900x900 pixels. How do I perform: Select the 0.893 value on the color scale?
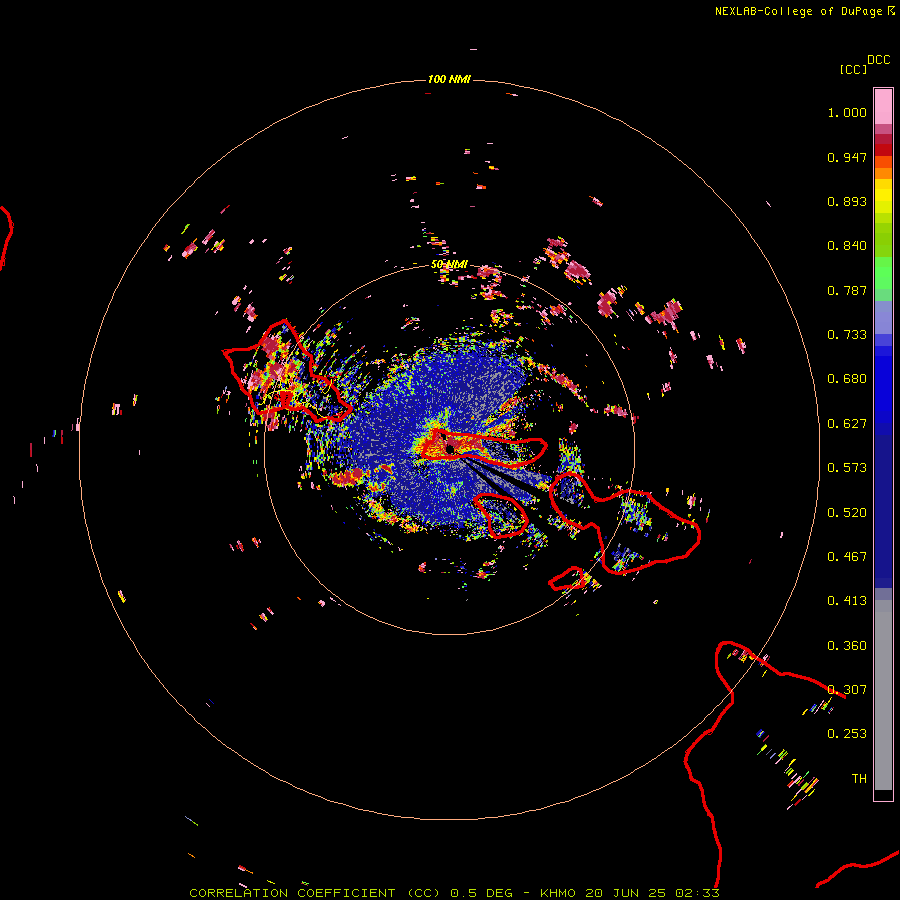(x=847, y=201)
